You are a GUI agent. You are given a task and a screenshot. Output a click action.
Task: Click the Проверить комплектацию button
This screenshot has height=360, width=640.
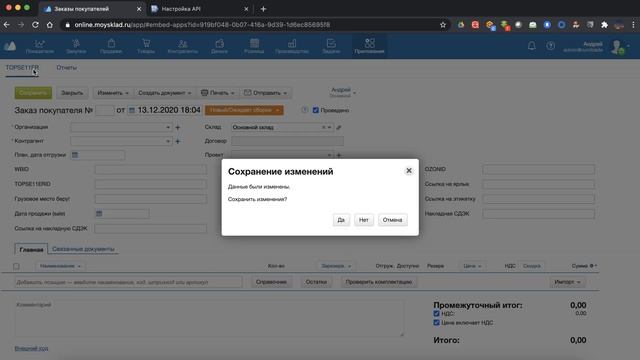coord(379,282)
